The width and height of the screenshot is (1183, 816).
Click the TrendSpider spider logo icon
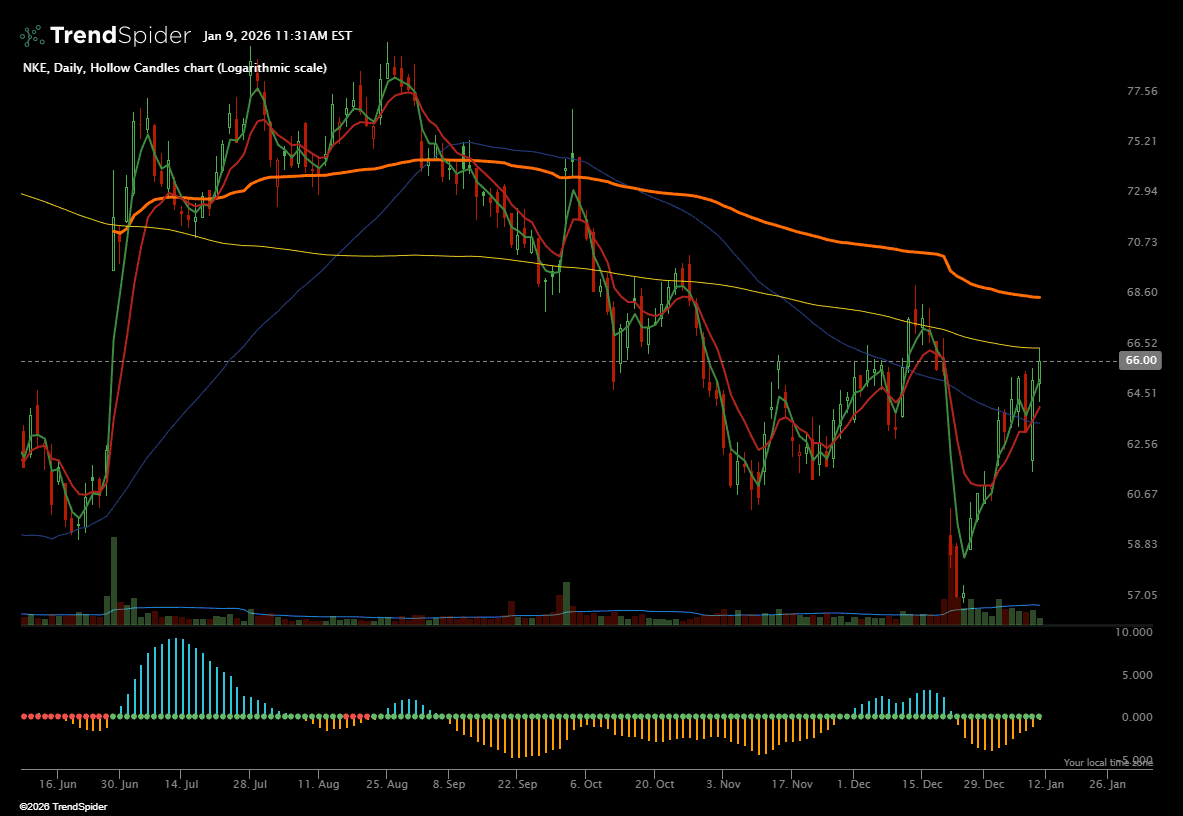click(32, 36)
